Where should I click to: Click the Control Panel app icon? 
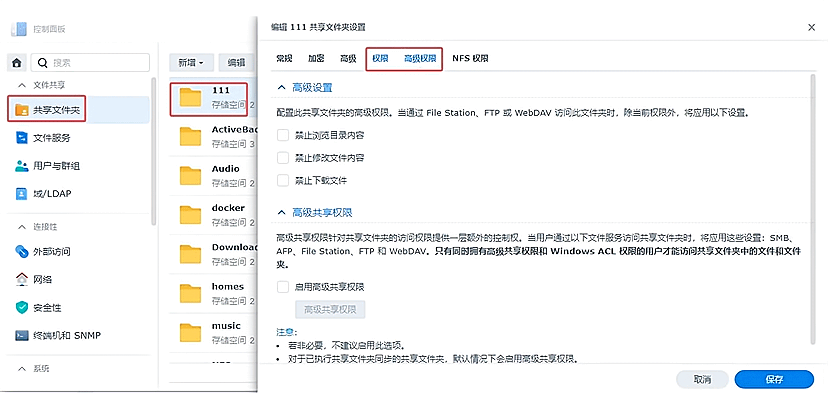19,29
